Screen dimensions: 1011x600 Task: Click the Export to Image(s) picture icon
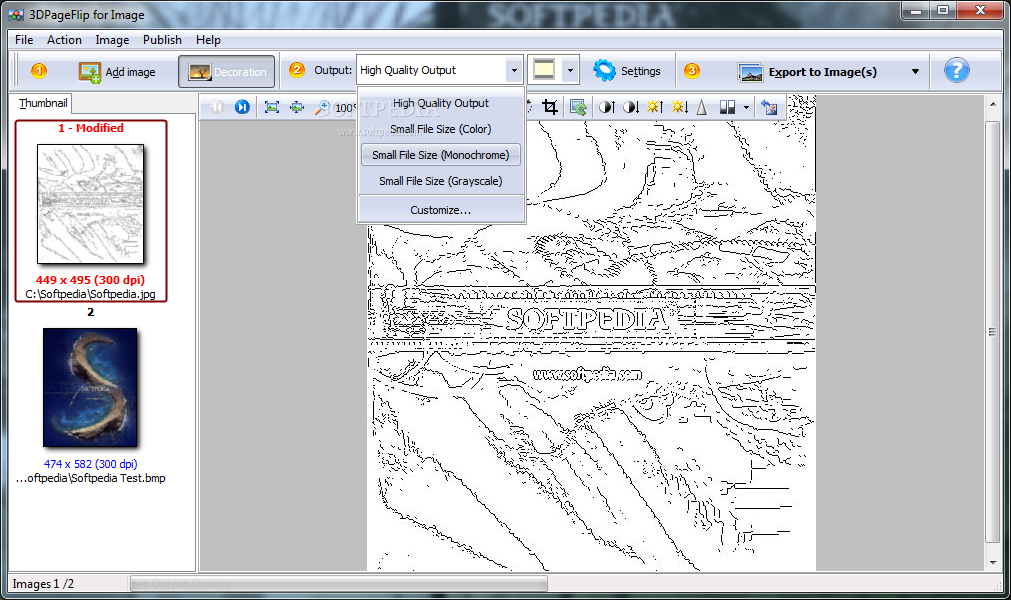pos(751,73)
